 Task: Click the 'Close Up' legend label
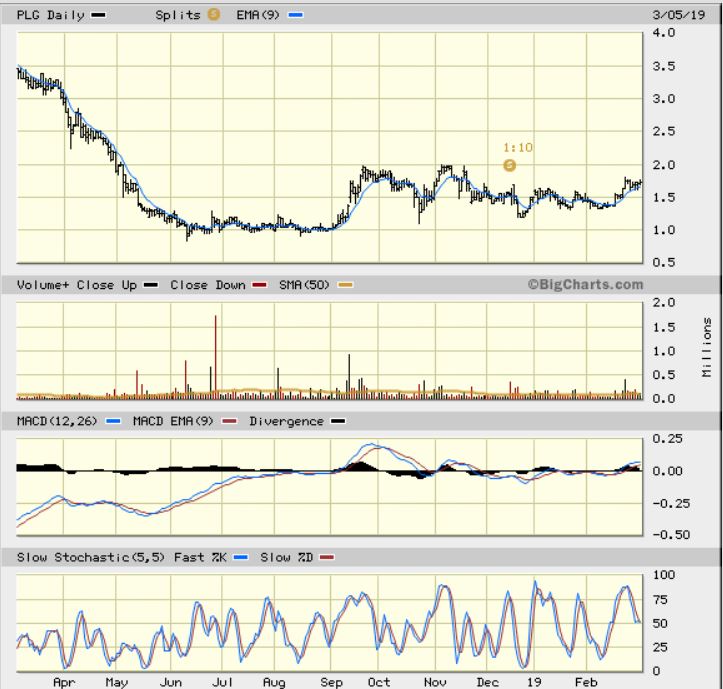pyautogui.click(x=107, y=285)
